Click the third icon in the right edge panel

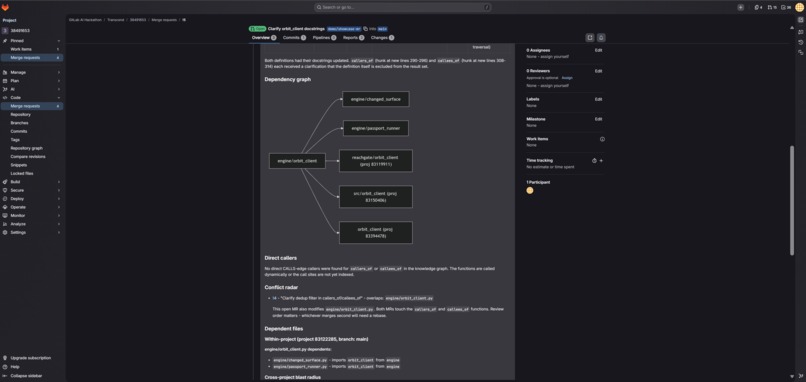click(x=800, y=42)
